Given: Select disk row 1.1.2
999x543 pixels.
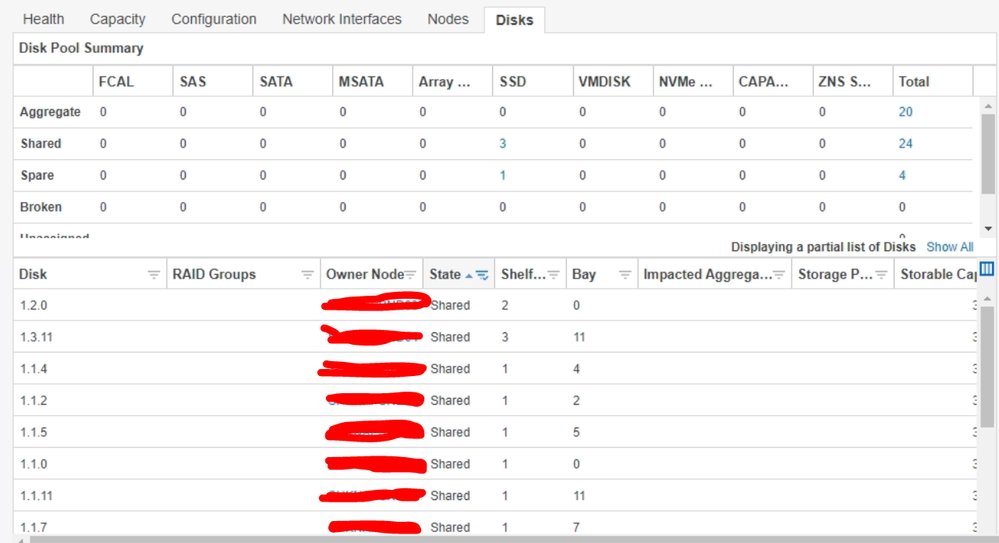Looking at the screenshot, I should [495, 400].
